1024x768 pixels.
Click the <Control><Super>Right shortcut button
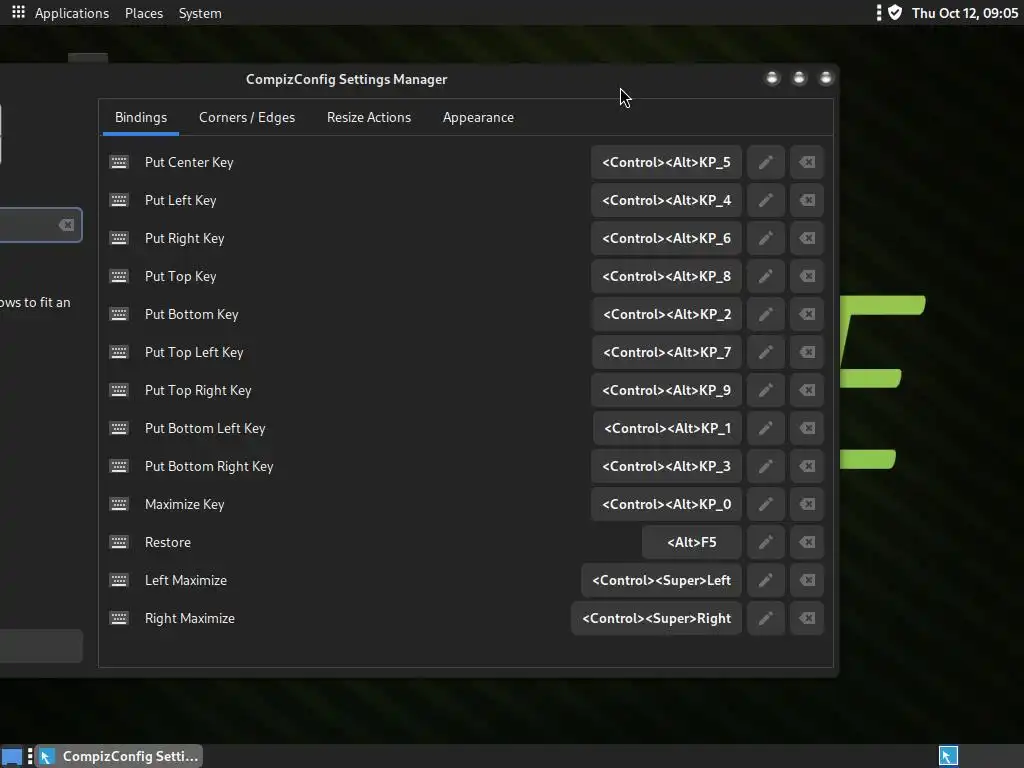656,618
